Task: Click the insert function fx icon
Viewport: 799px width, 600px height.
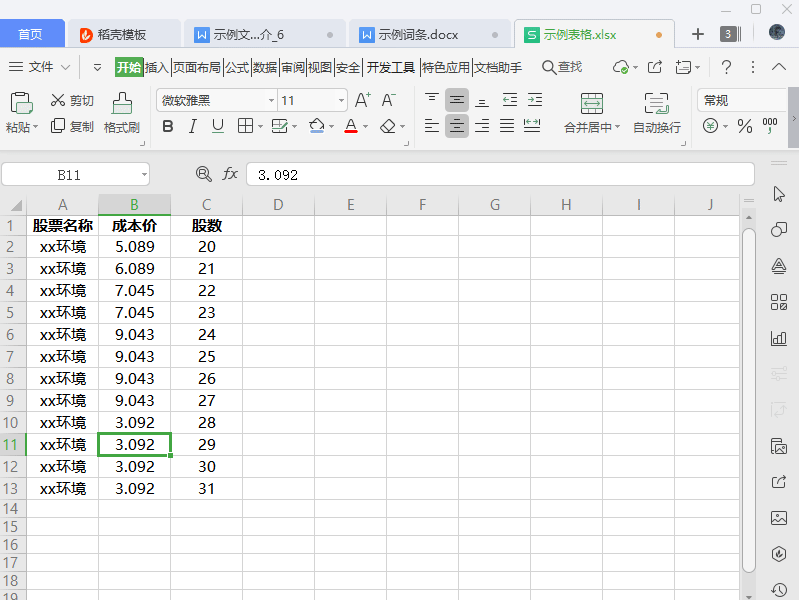Action: pos(230,174)
